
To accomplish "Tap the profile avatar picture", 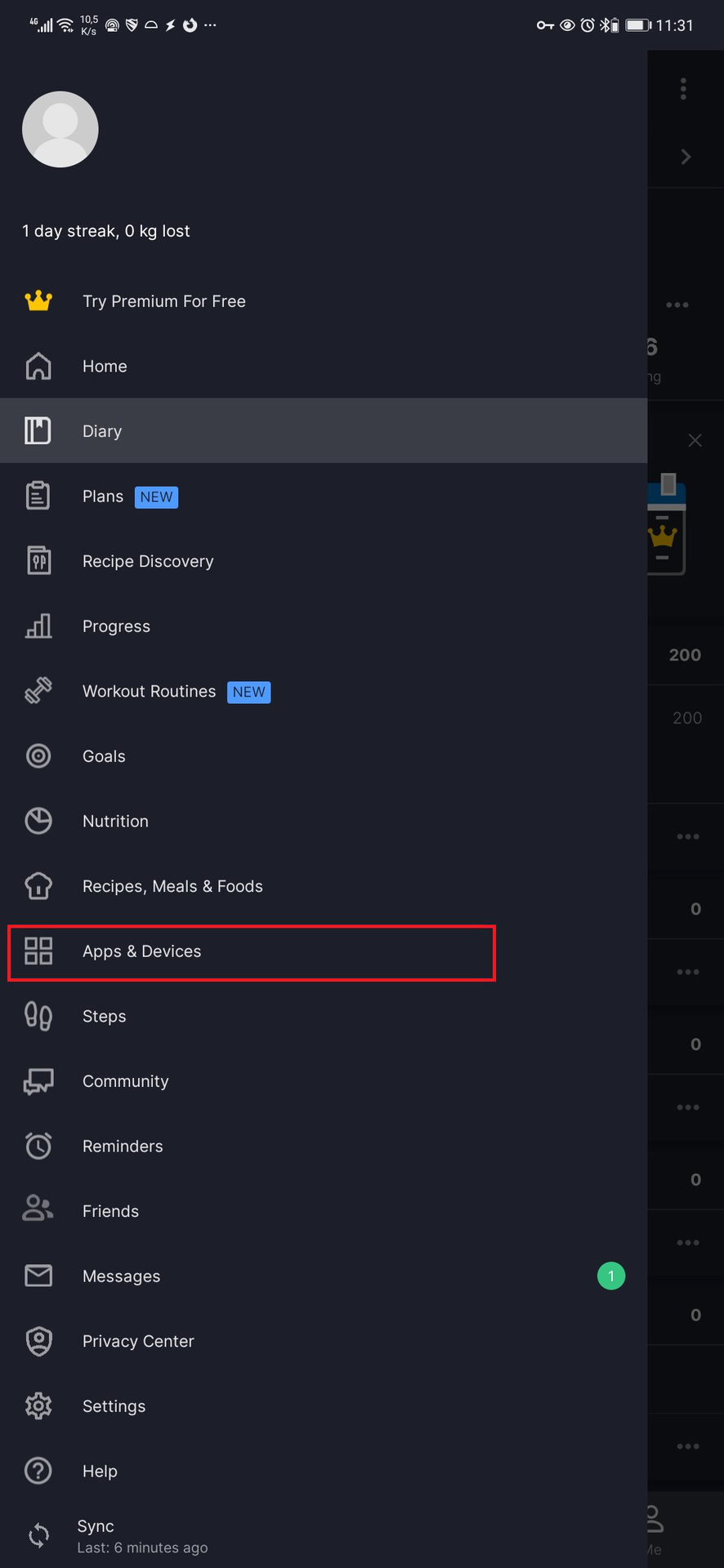I will click(x=60, y=130).
